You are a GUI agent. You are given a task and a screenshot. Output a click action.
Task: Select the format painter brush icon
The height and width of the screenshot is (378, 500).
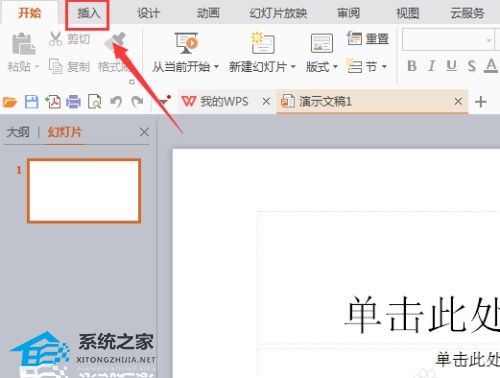116,42
